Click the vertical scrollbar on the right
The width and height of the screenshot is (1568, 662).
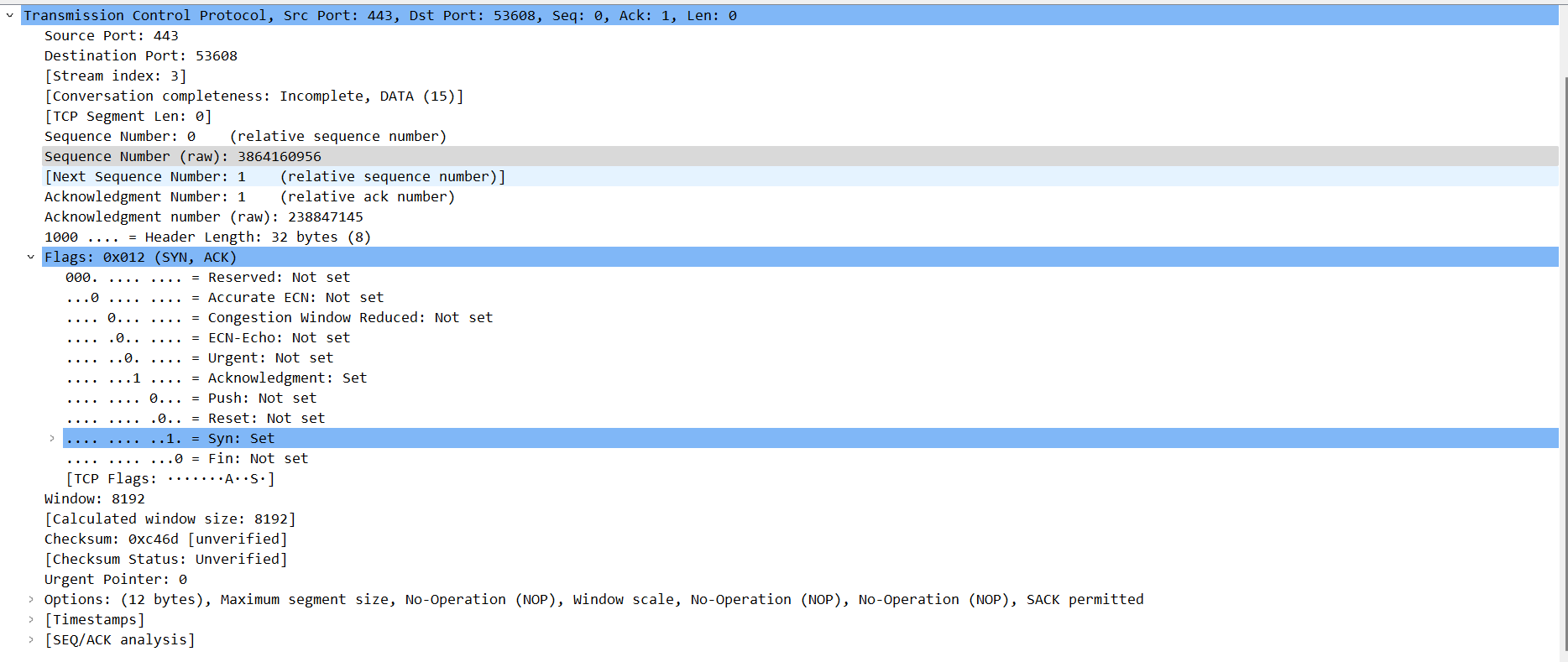pyautogui.click(x=1563, y=336)
